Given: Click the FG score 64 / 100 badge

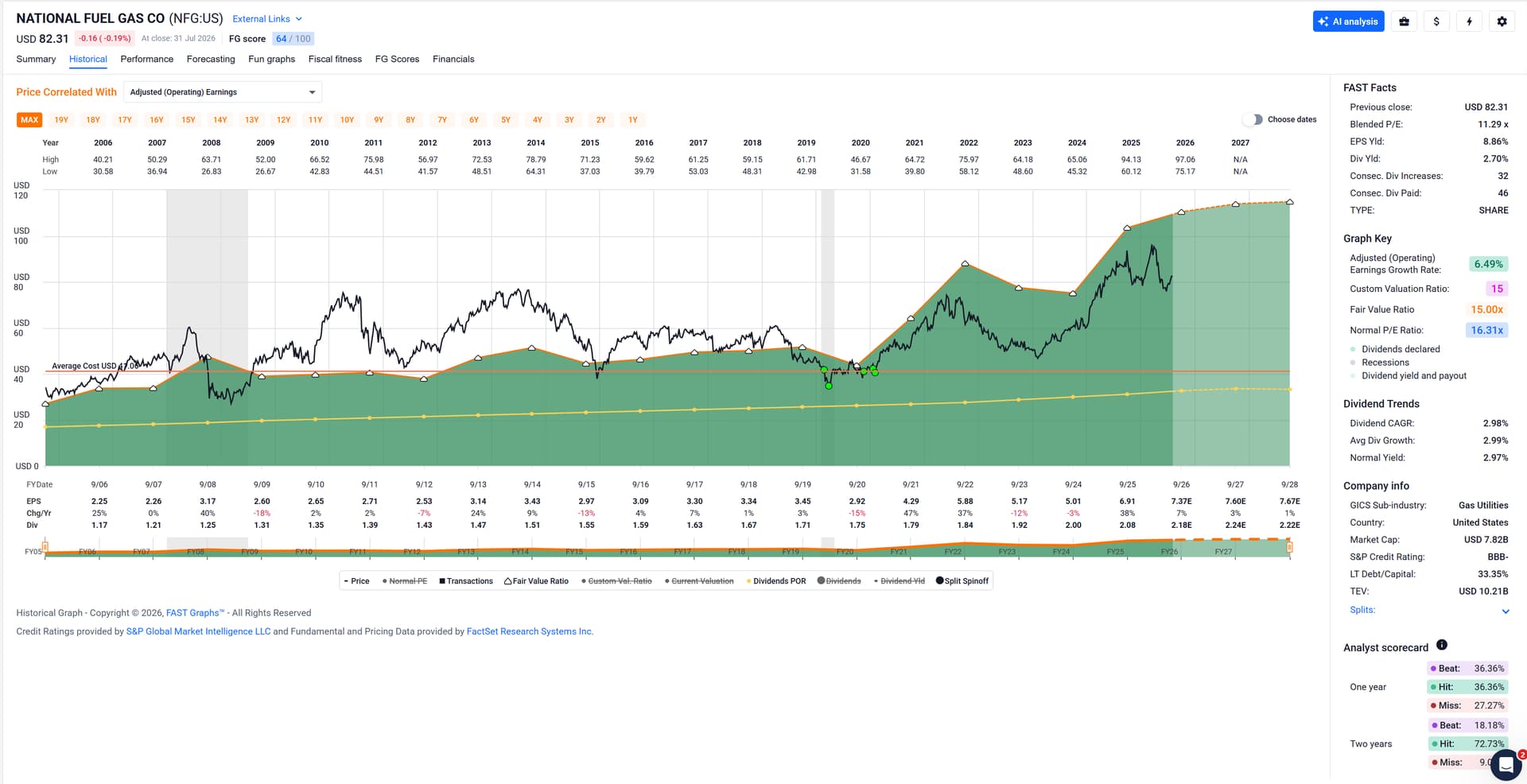Looking at the screenshot, I should [293, 38].
